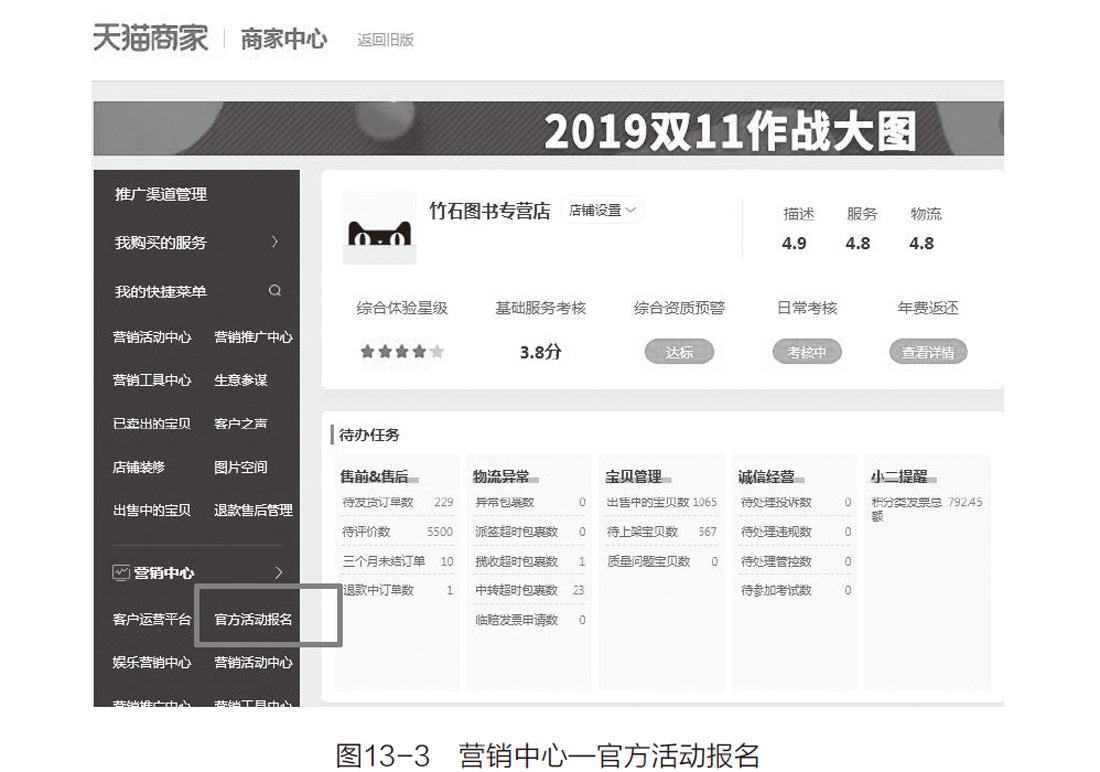The image size is (1100, 772).
Task: Open 客户运营平台 in sidebar
Action: [152, 619]
